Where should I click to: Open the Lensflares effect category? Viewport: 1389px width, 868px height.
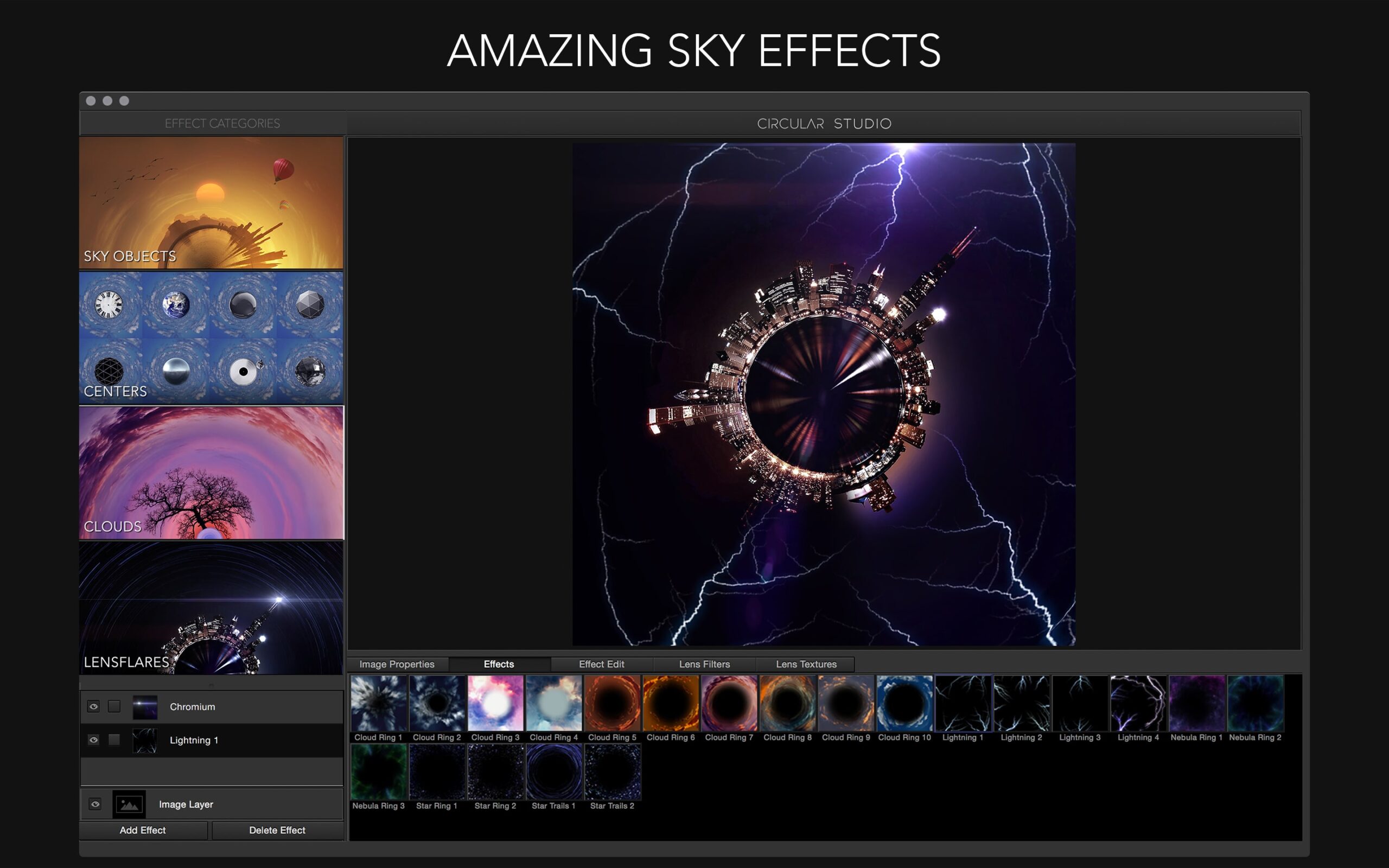coord(211,608)
